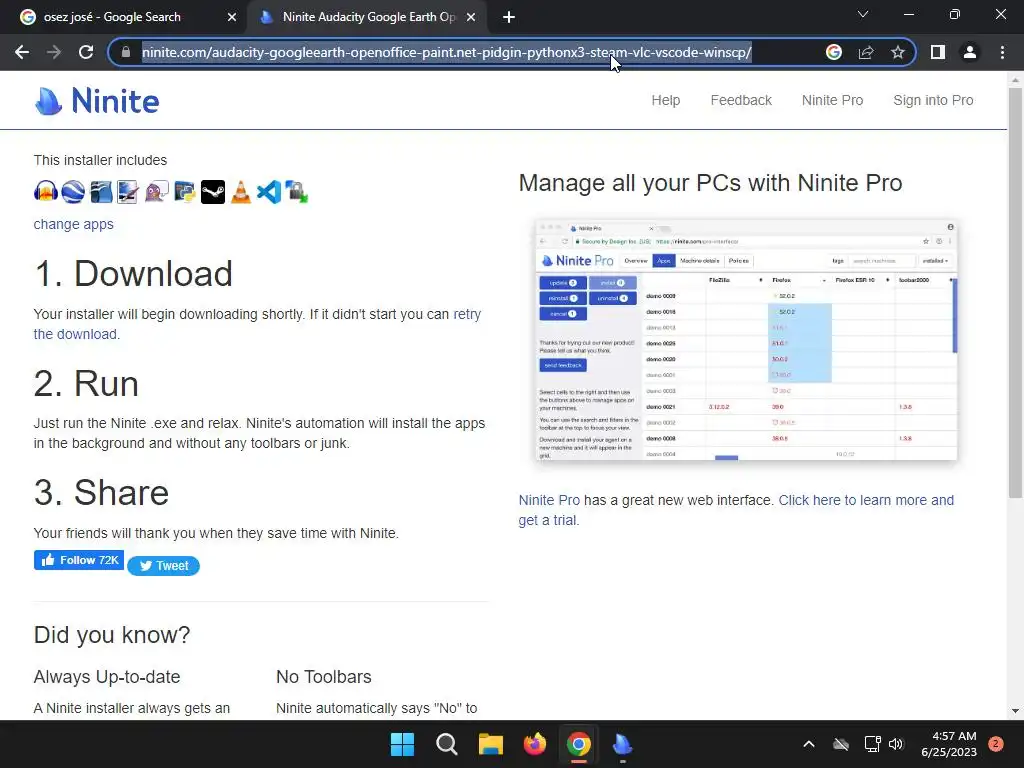Click Sign into Pro
Viewport: 1024px width, 768px height.
pyautogui.click(x=933, y=101)
